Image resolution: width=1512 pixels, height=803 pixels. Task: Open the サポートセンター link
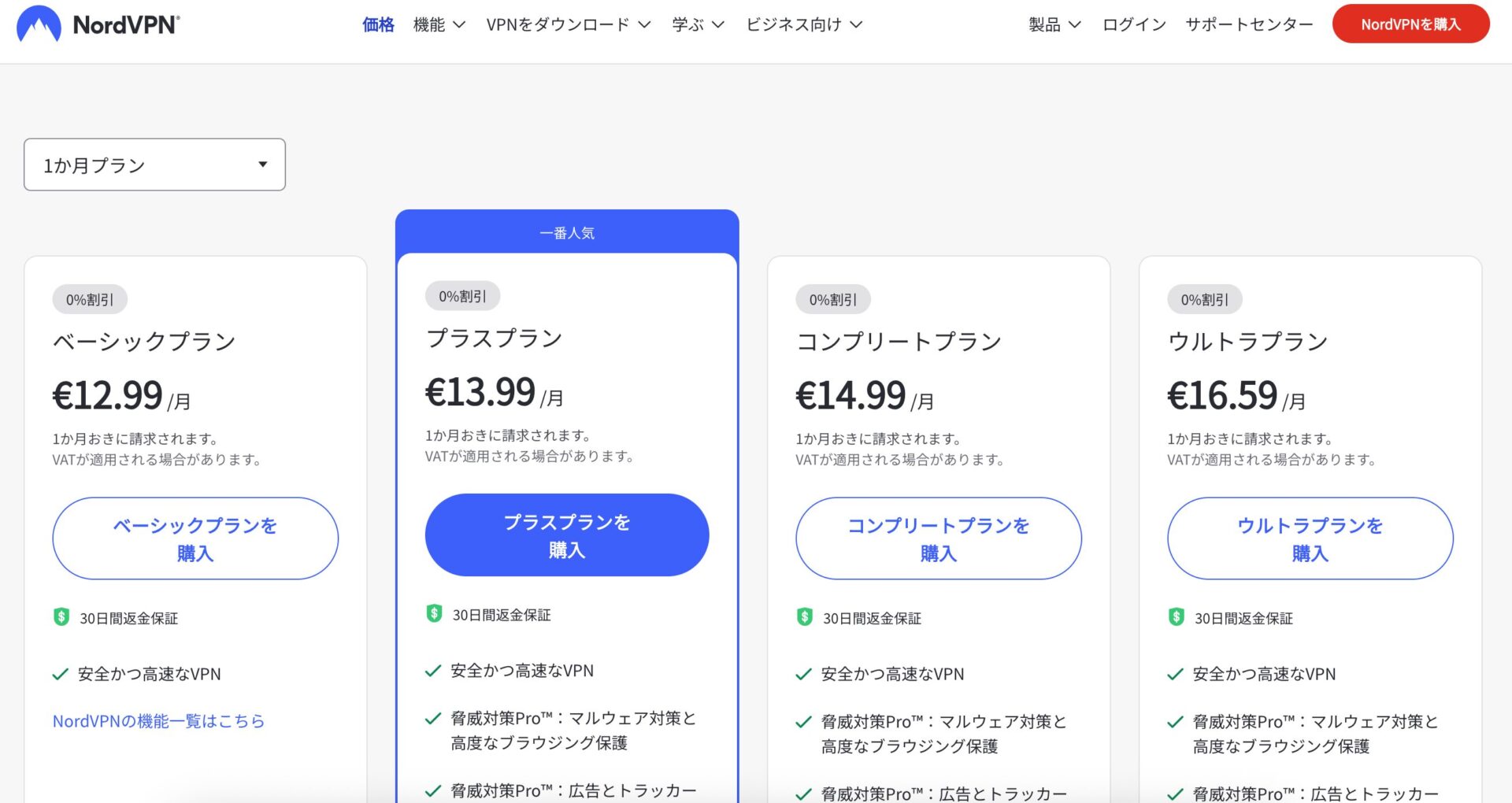coord(1249,24)
